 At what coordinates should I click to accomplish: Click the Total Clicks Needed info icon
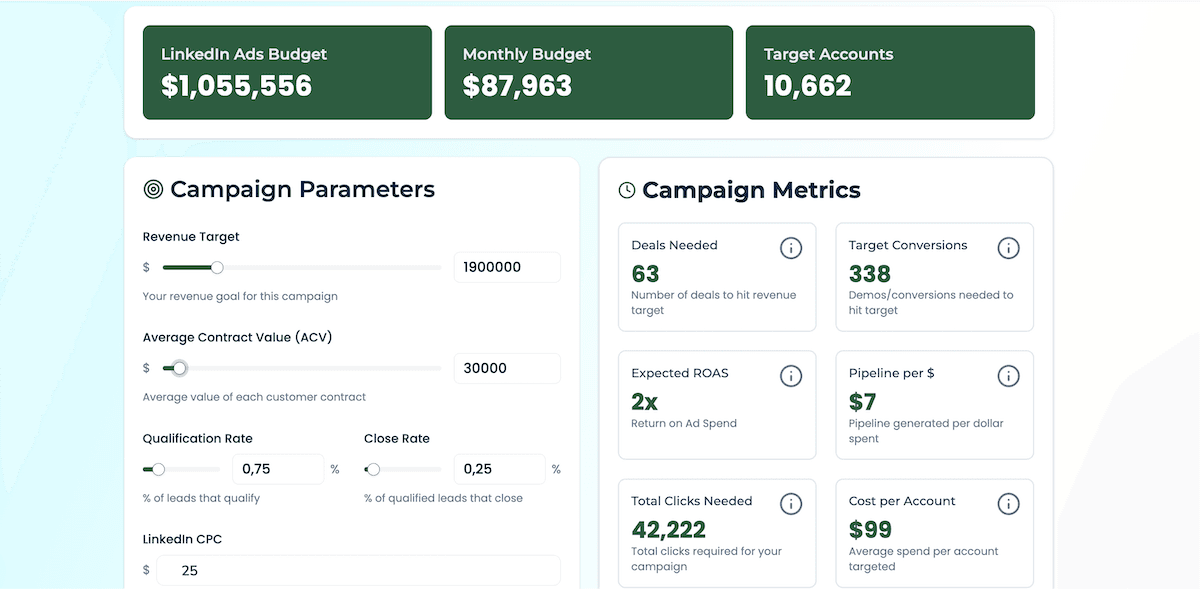pyautogui.click(x=791, y=503)
